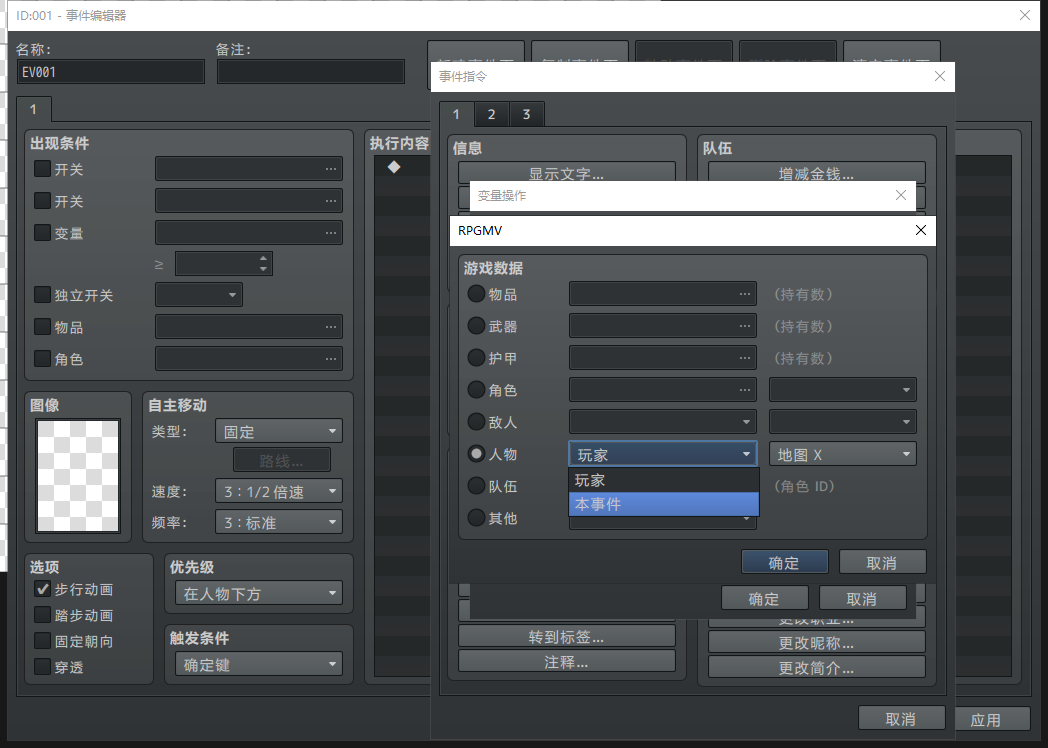This screenshot has width=1048, height=748.
Task: Select the 敌人 radio button
Action: (476, 422)
